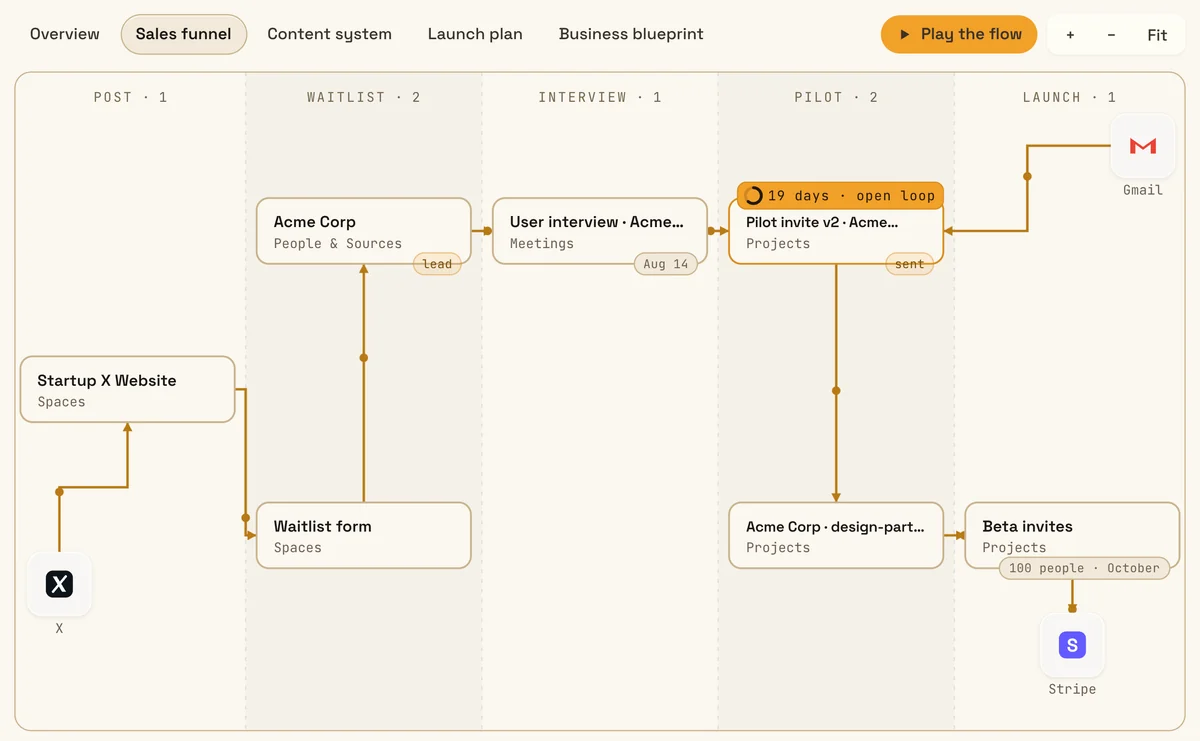
Task: Click the Gmail label text
Action: point(1143,190)
